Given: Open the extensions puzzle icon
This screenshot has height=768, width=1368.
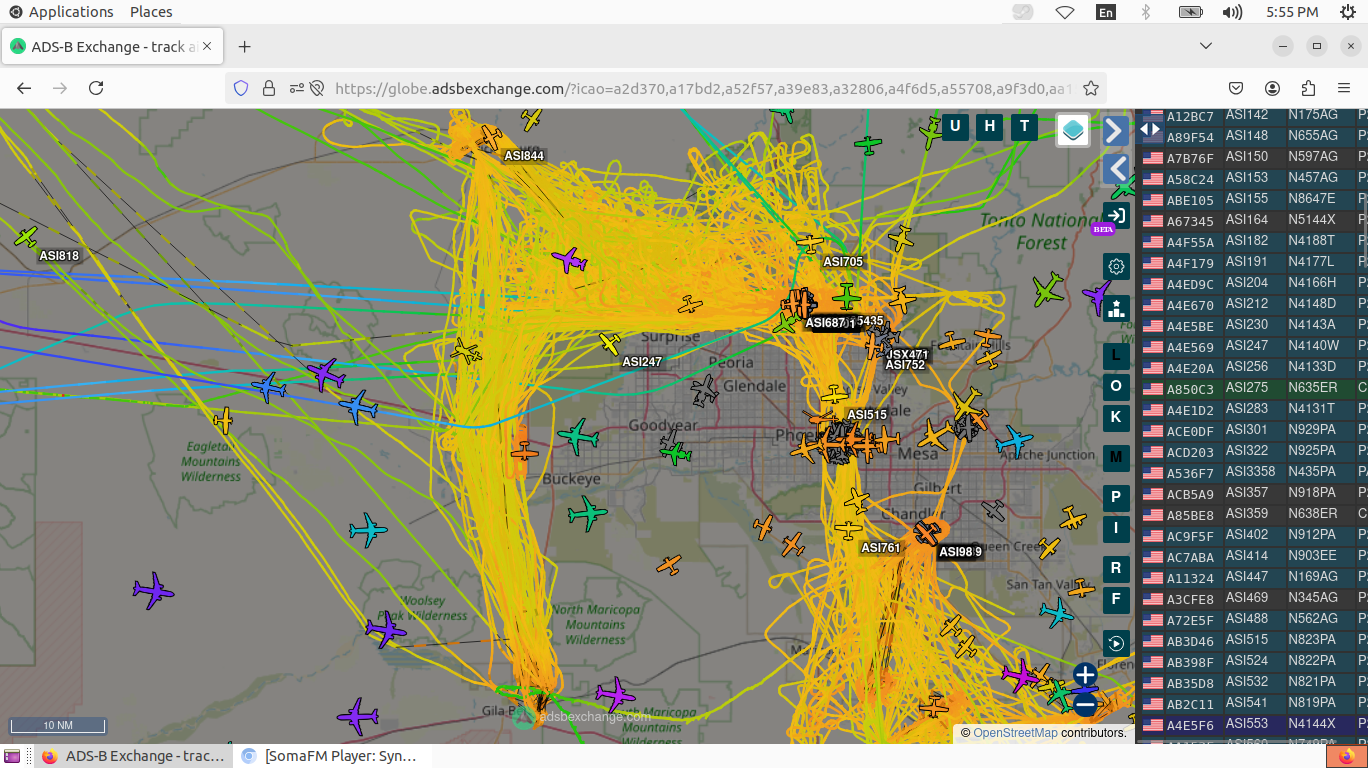Looking at the screenshot, I should [1308, 88].
